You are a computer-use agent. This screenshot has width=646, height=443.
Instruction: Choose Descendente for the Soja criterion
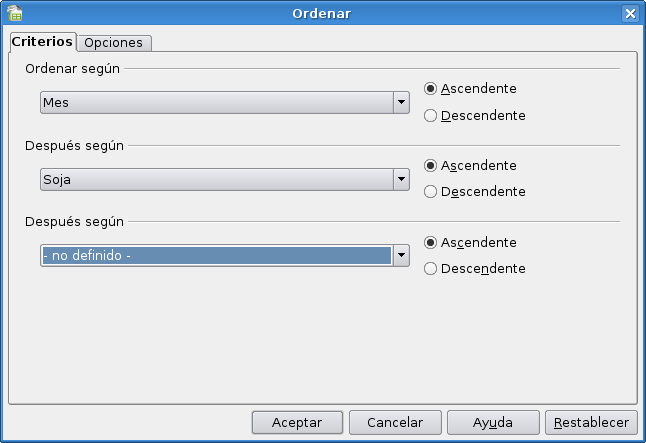click(x=431, y=192)
